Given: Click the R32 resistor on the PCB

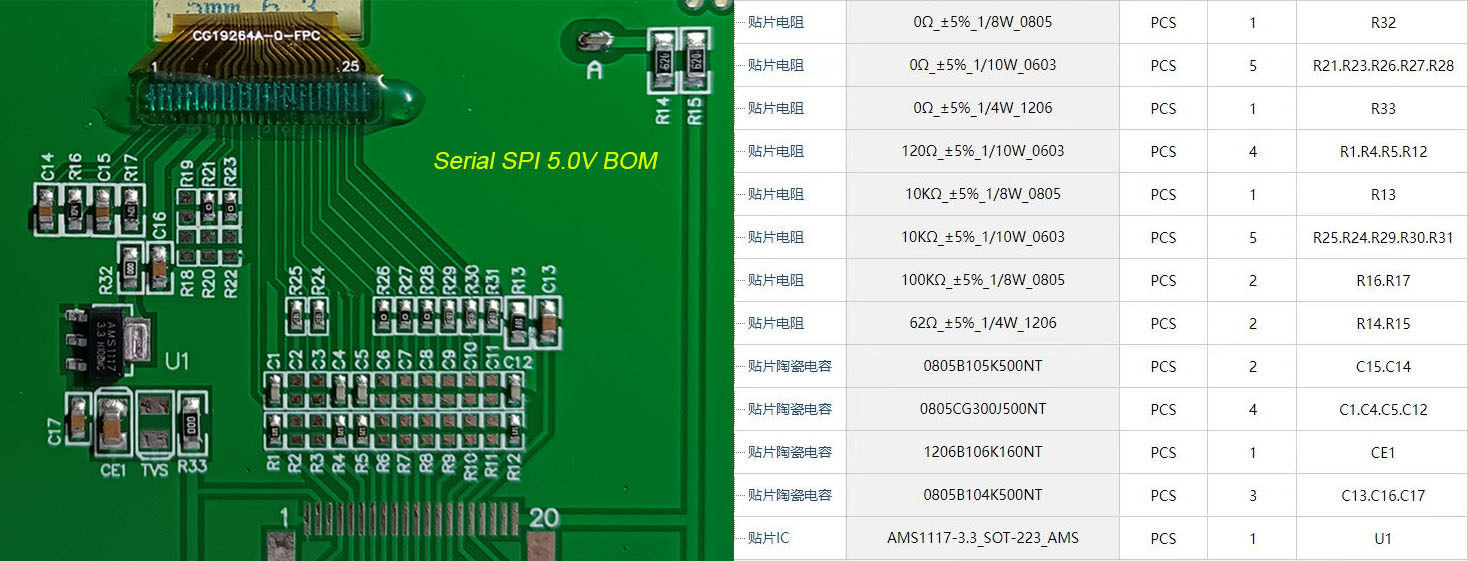Looking at the screenshot, I should 129,265.
